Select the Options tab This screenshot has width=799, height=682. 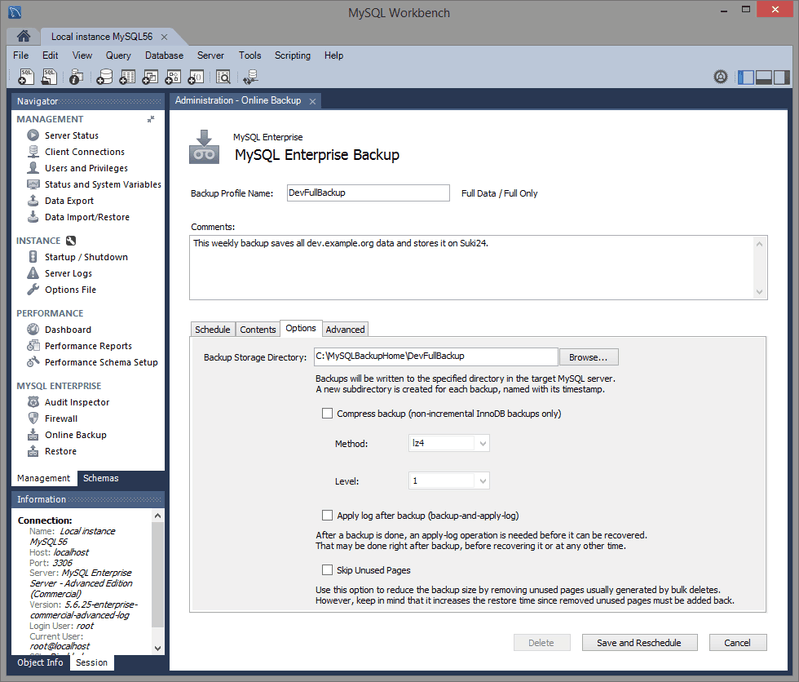[x=301, y=328]
